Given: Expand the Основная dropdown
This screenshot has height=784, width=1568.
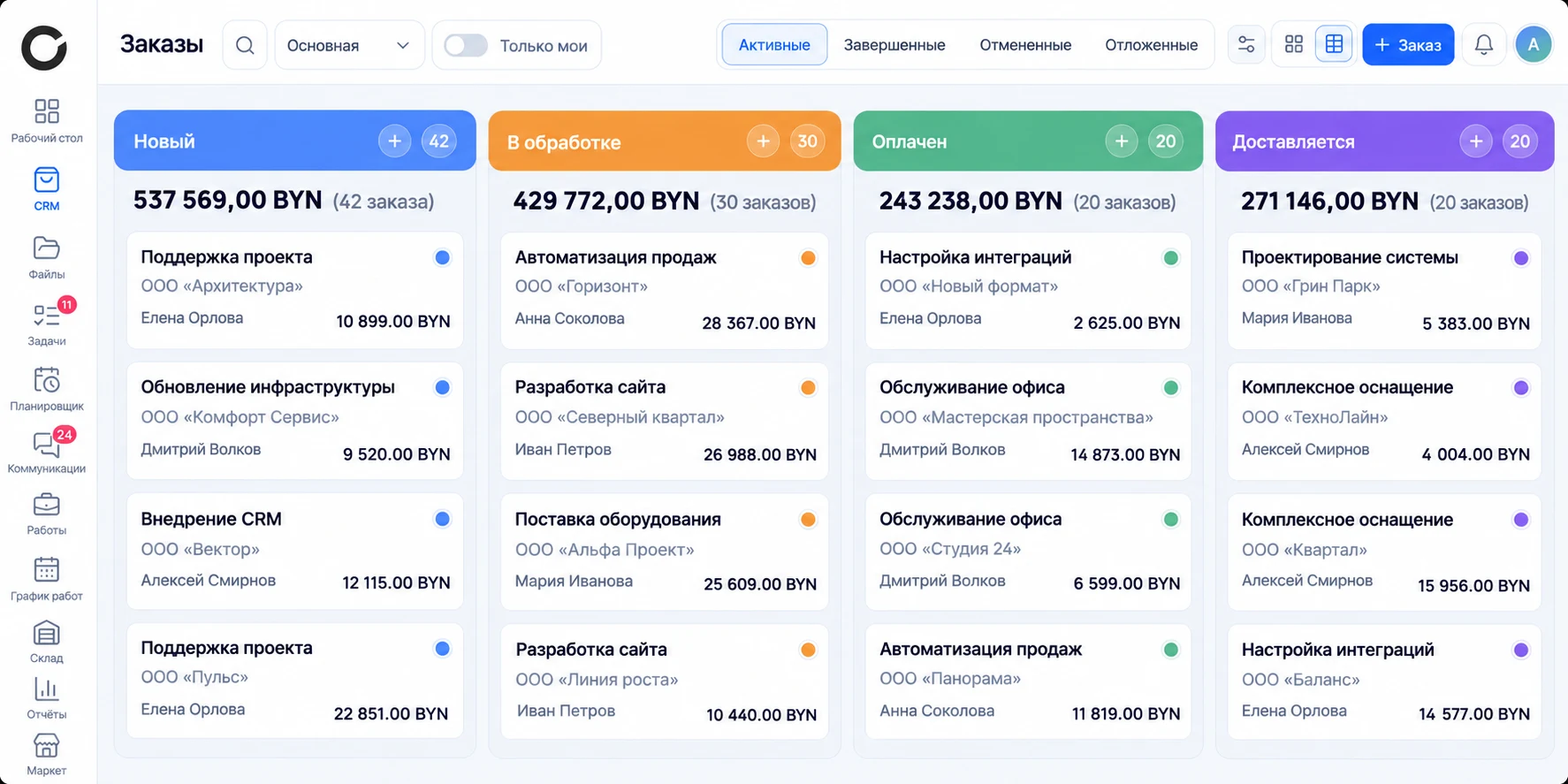Looking at the screenshot, I should pos(349,45).
